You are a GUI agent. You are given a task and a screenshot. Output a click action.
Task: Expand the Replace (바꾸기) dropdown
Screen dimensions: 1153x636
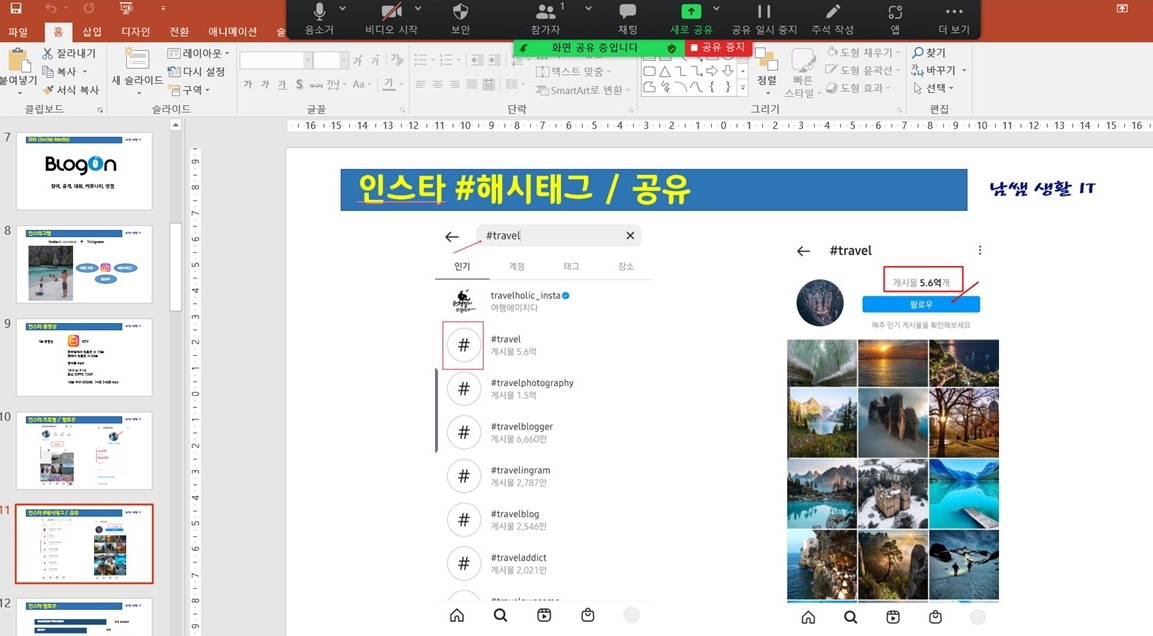point(964,71)
